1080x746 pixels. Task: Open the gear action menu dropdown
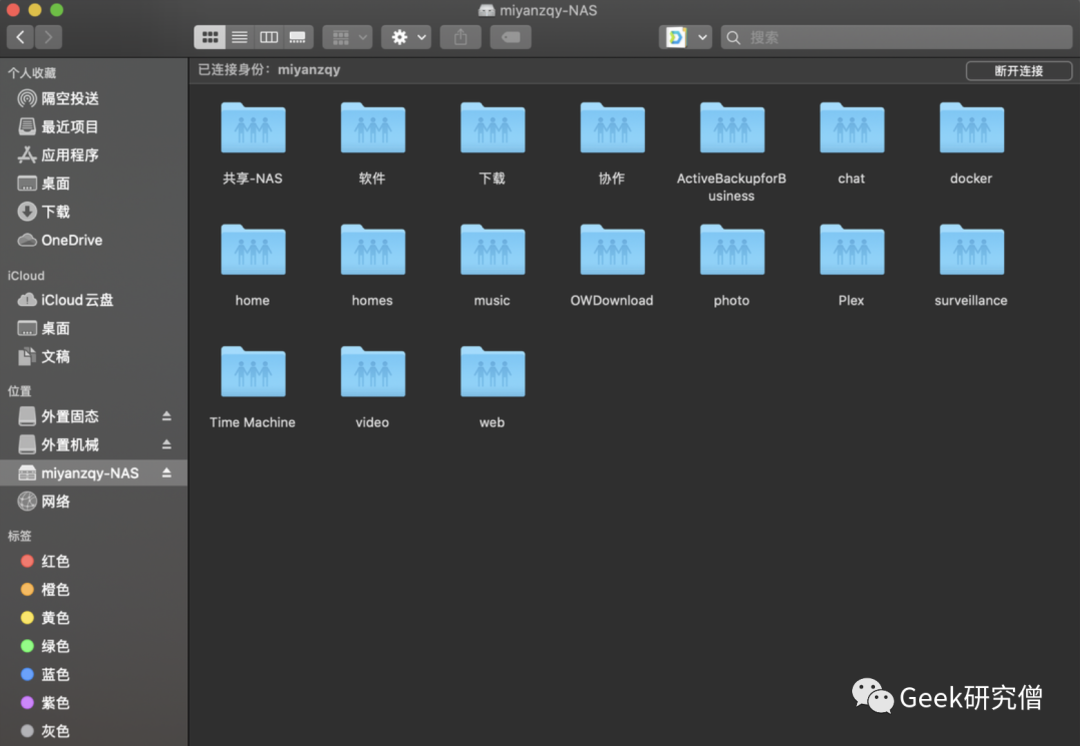[x=406, y=37]
